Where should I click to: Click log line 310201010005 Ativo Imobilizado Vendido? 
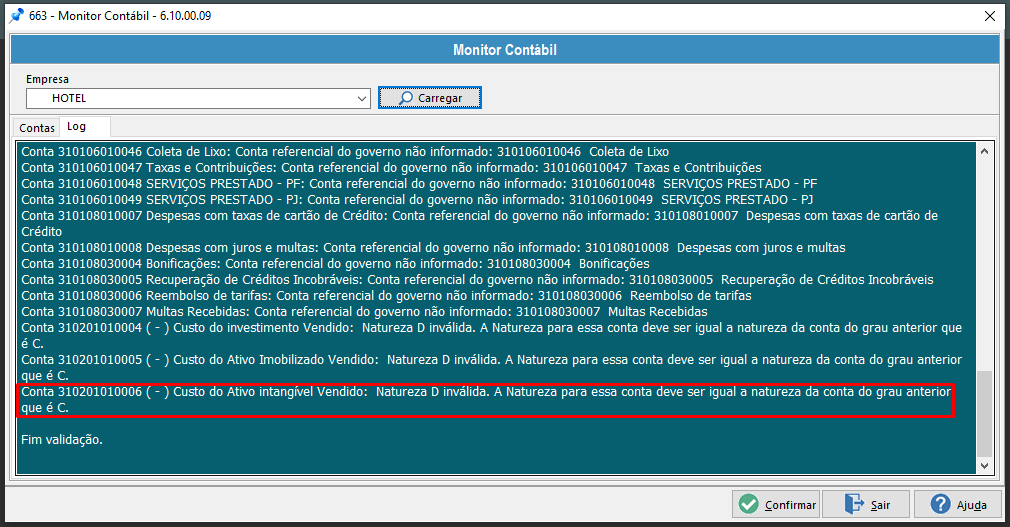pyautogui.click(x=491, y=367)
